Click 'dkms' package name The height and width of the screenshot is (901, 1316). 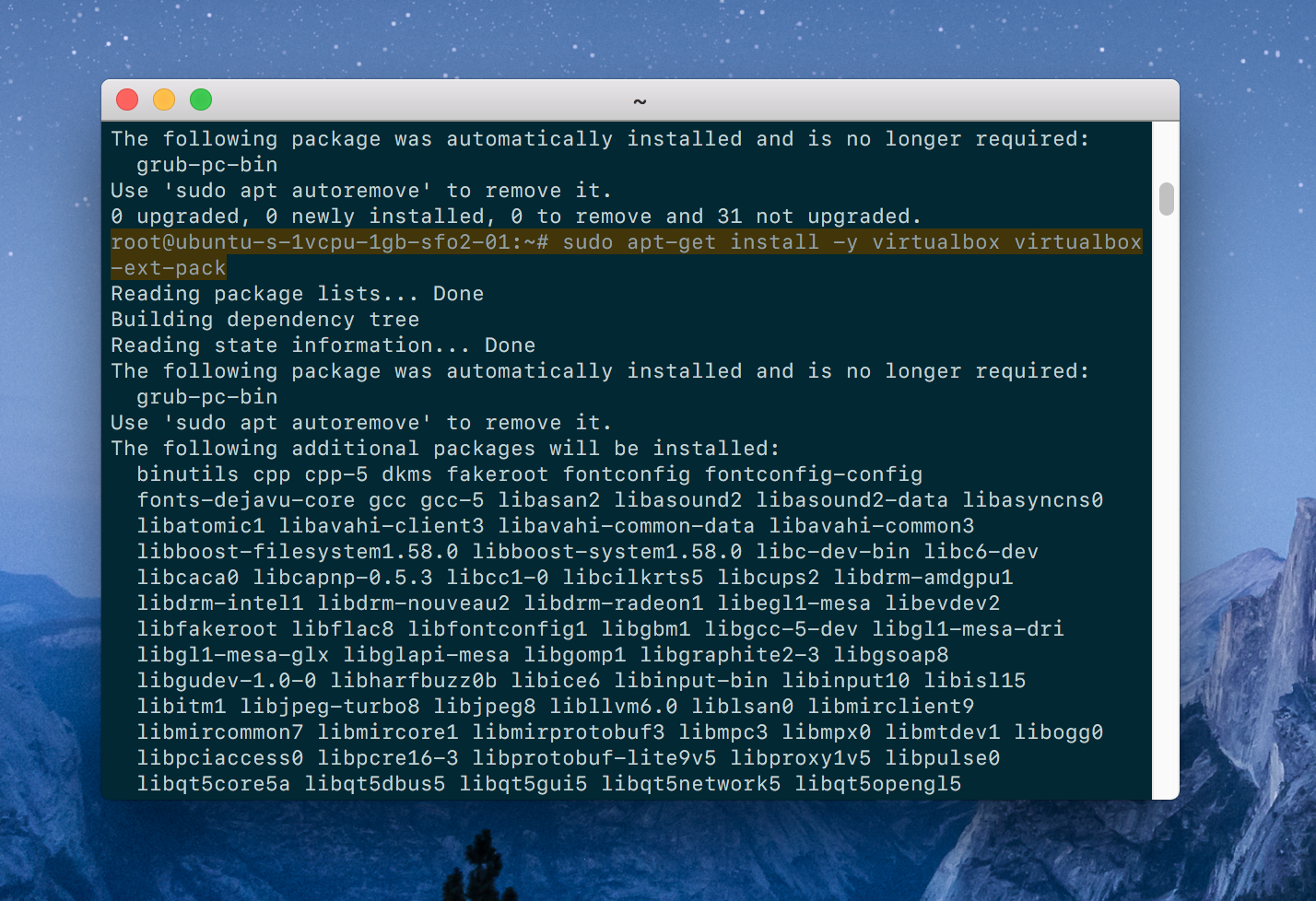(x=407, y=474)
